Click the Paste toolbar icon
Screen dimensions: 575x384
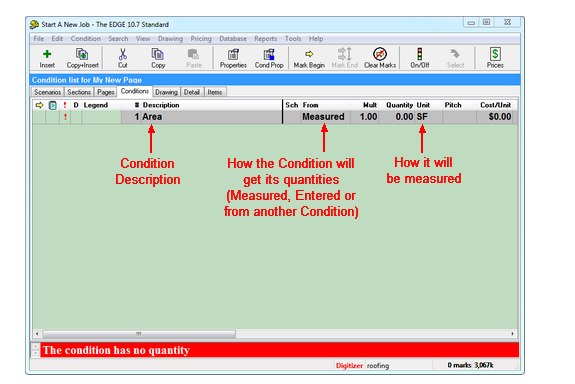coord(193,54)
